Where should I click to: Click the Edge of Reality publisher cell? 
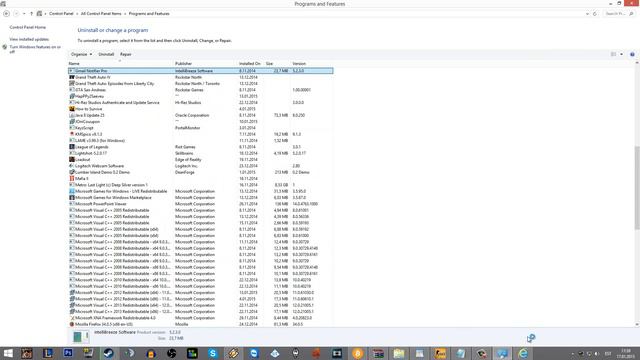pos(188,160)
